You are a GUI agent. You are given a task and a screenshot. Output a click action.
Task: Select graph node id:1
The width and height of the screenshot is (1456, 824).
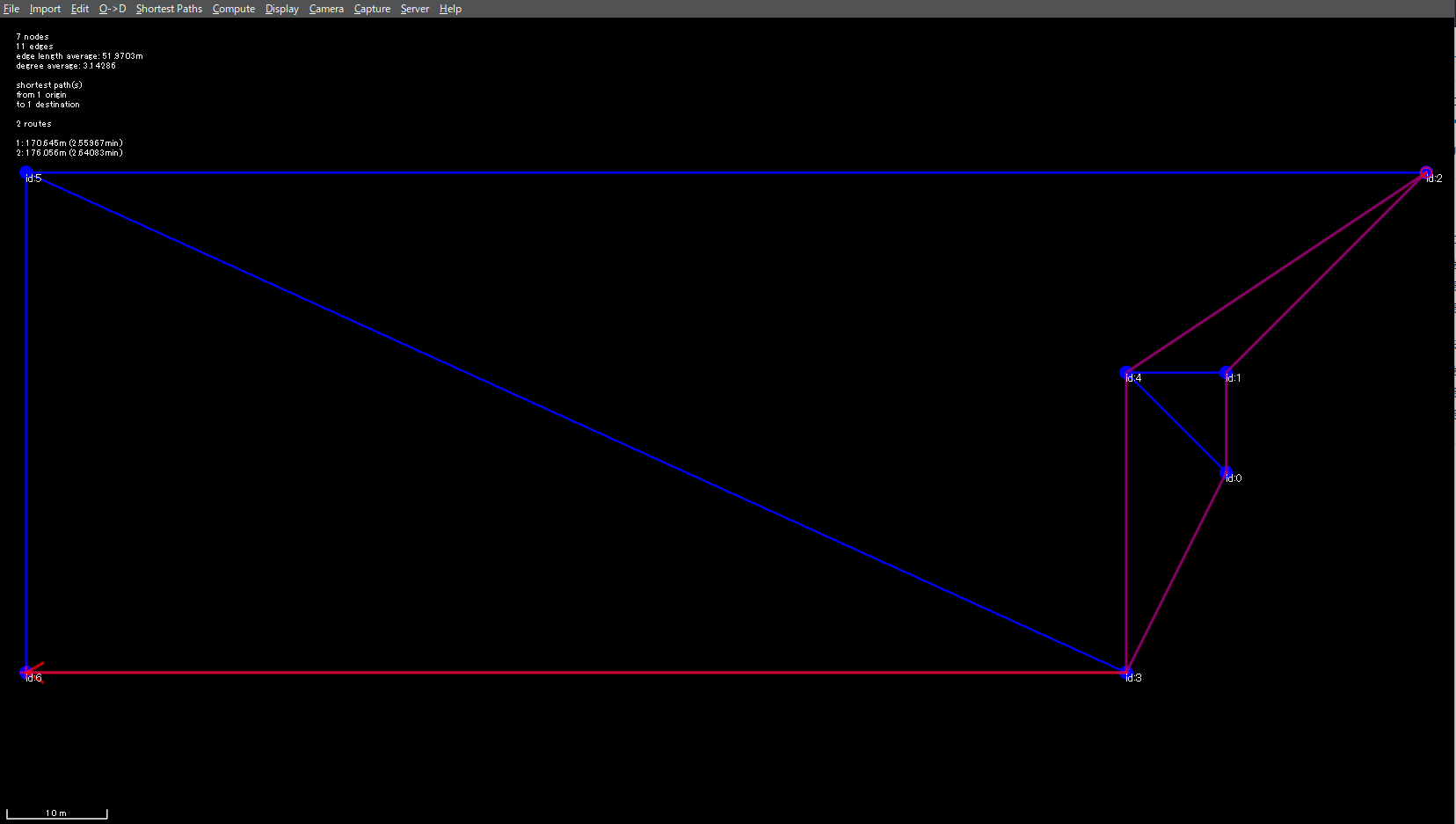tap(1227, 373)
